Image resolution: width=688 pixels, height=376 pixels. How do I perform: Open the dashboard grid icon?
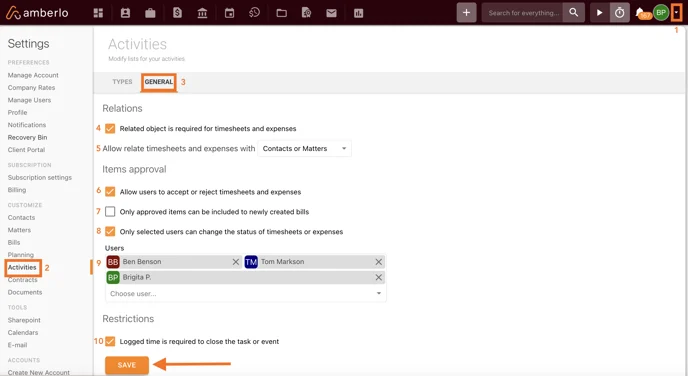[x=98, y=13]
